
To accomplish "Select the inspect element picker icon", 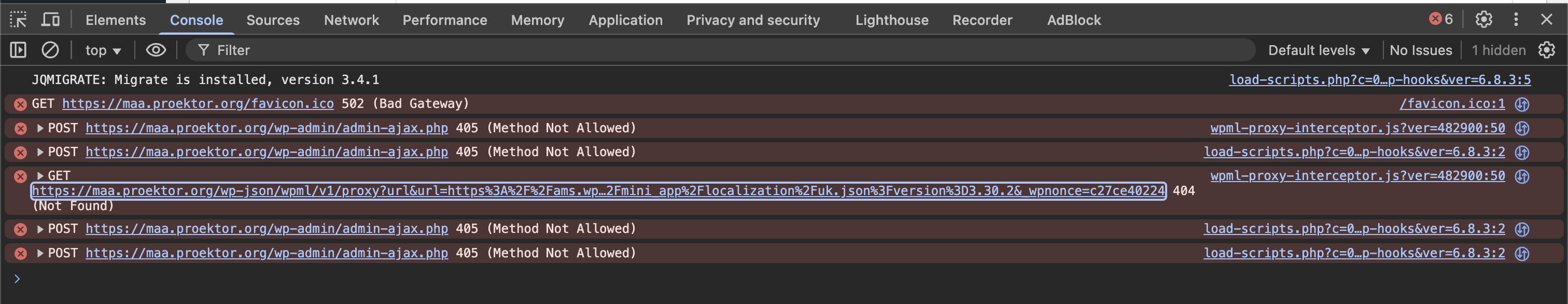I will pos(18,20).
